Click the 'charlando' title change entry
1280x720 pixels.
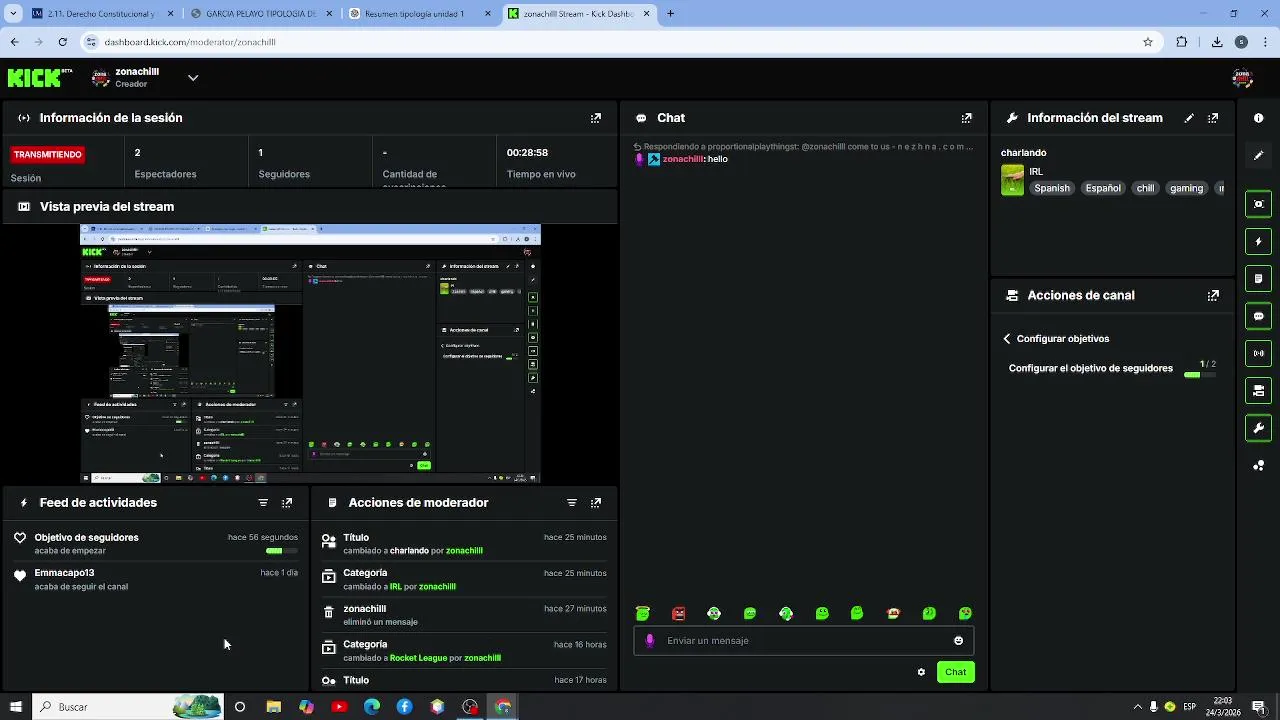click(x=464, y=544)
